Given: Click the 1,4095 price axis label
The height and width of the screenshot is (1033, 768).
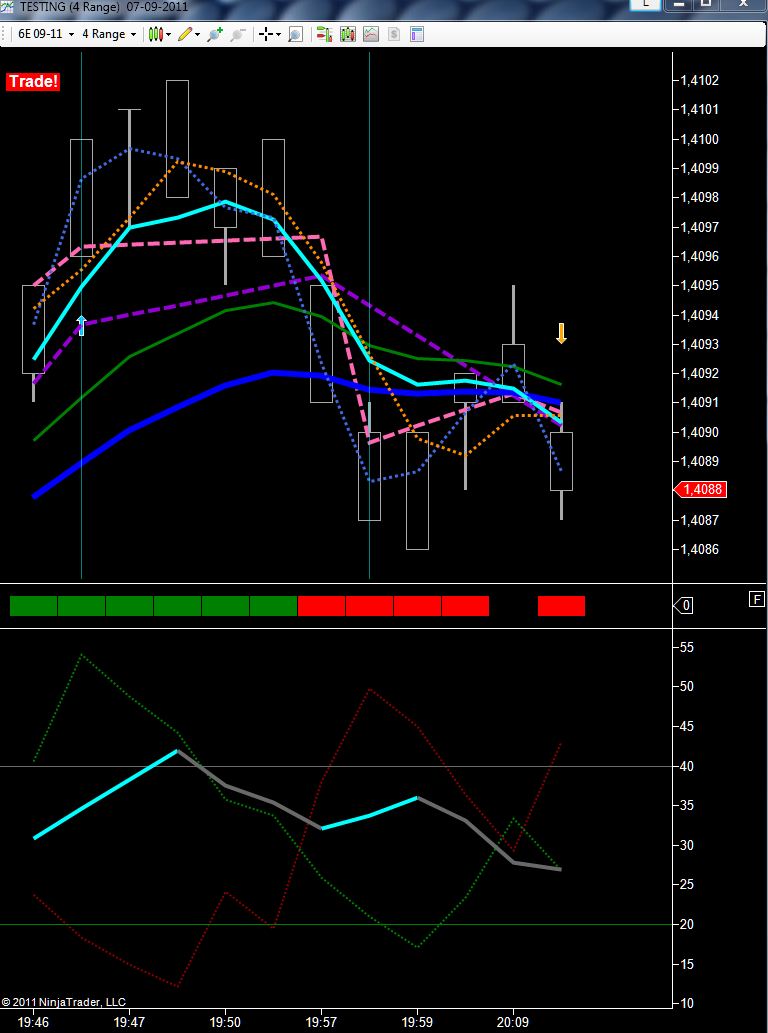Looking at the screenshot, I should click(699, 286).
